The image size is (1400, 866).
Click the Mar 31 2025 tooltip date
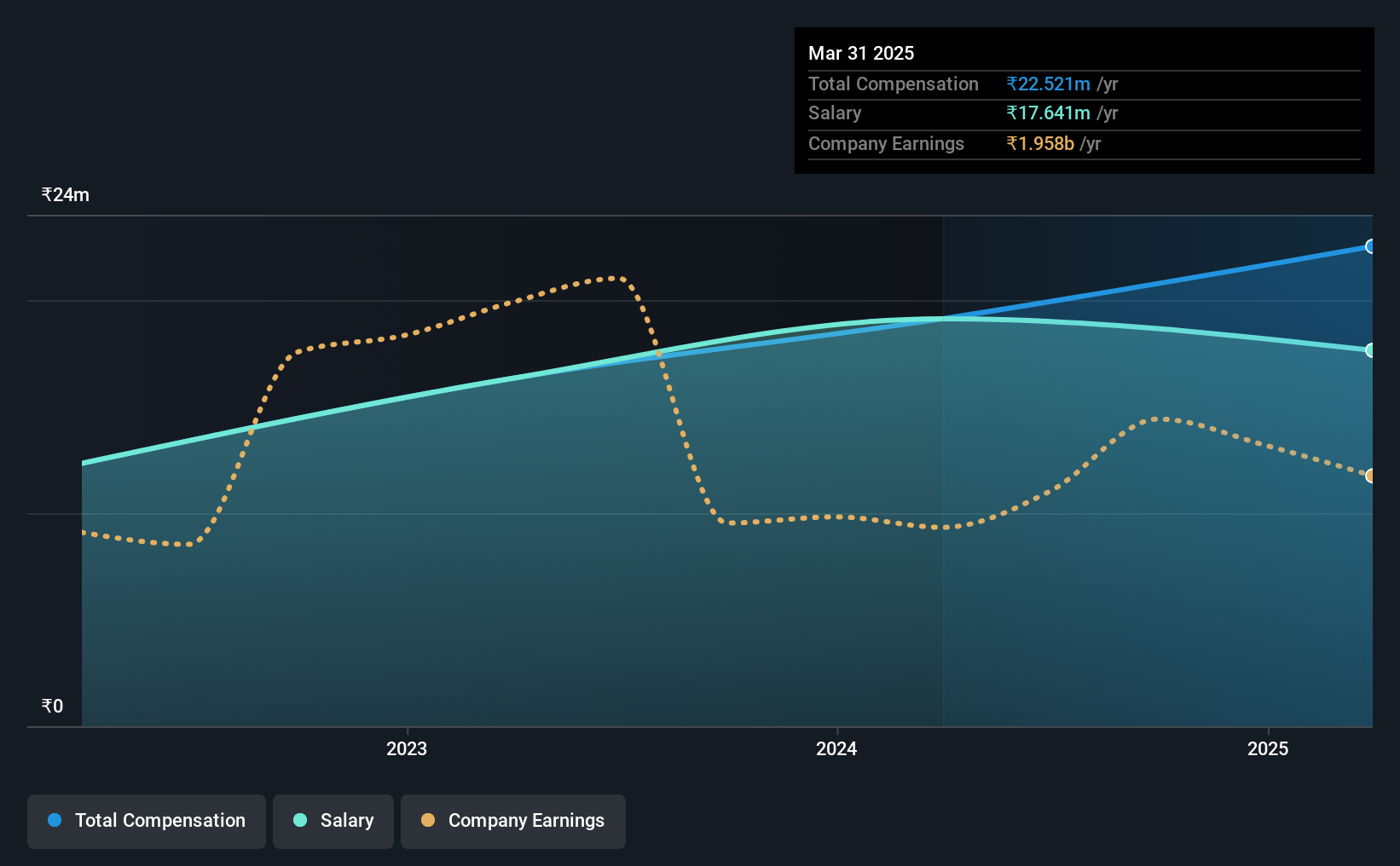861,53
